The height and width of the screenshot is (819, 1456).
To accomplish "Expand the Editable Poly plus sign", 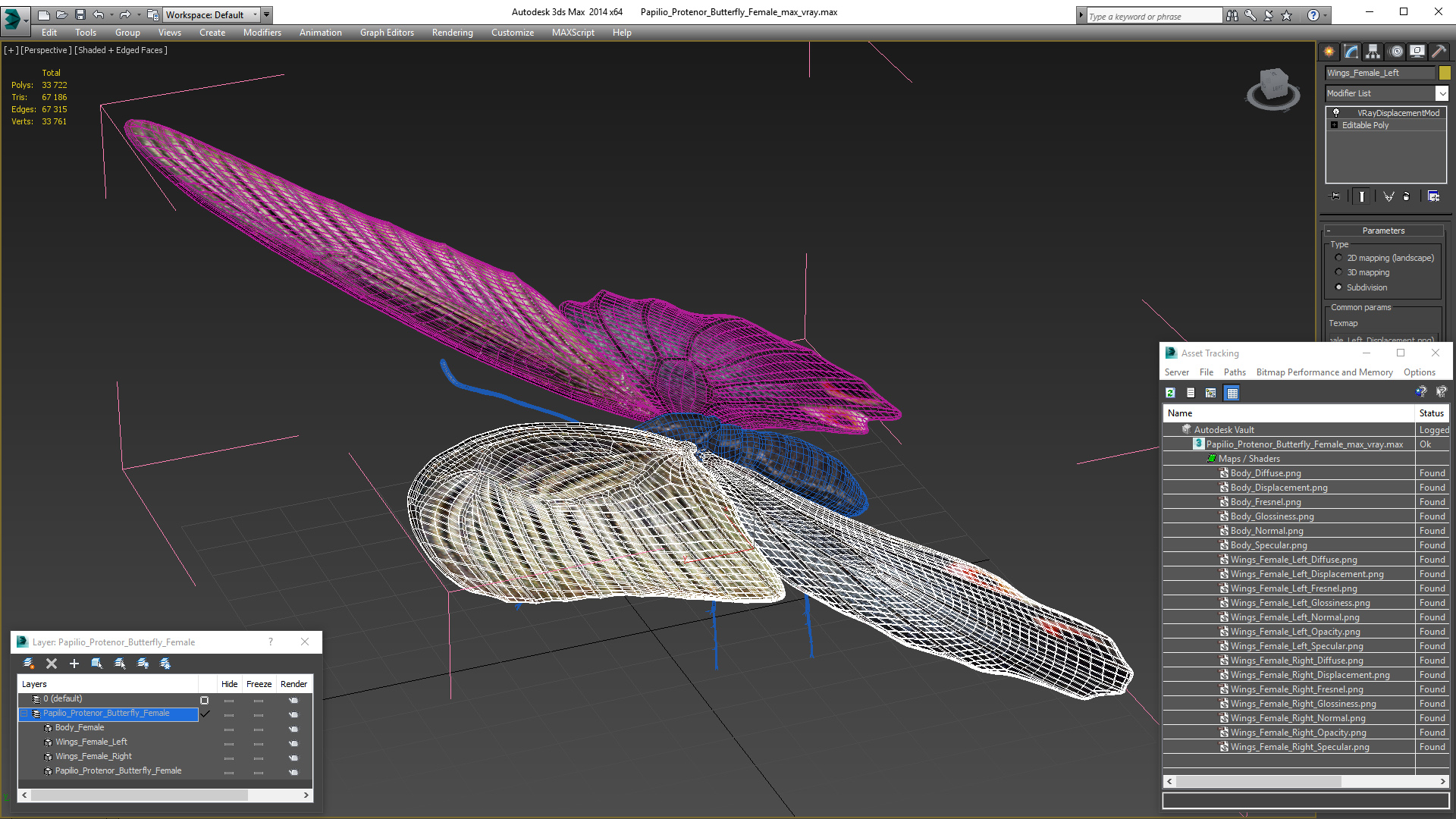I will (x=1335, y=125).
